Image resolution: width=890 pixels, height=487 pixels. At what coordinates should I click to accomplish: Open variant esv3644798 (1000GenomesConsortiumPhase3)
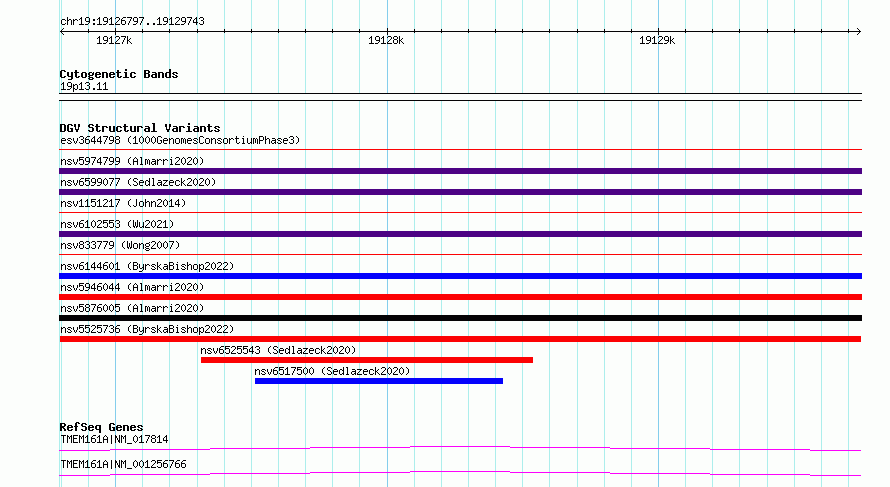[180, 140]
